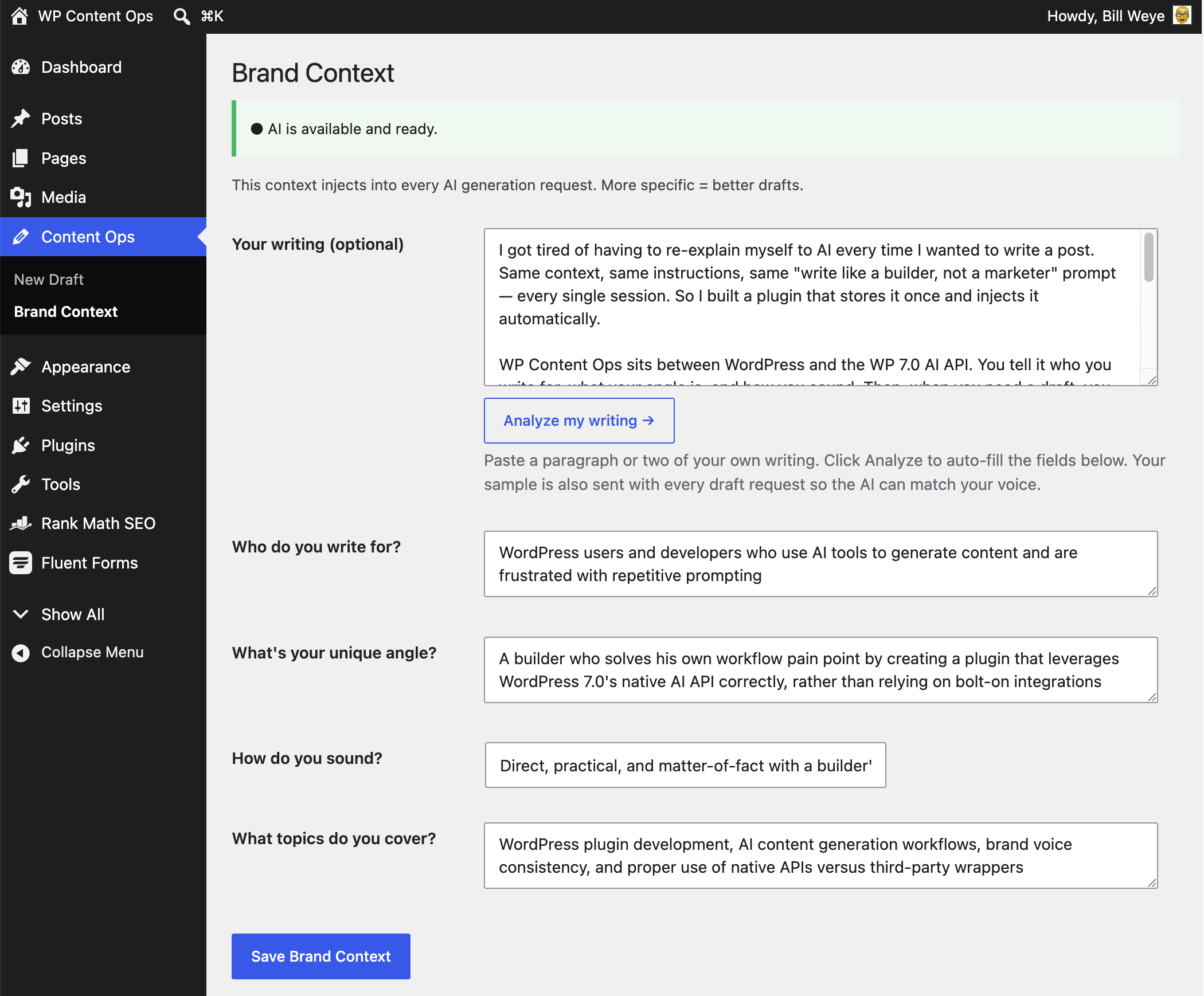This screenshot has width=1204, height=996.
Task: Click resize handle of unique angle textarea
Action: click(1152, 697)
